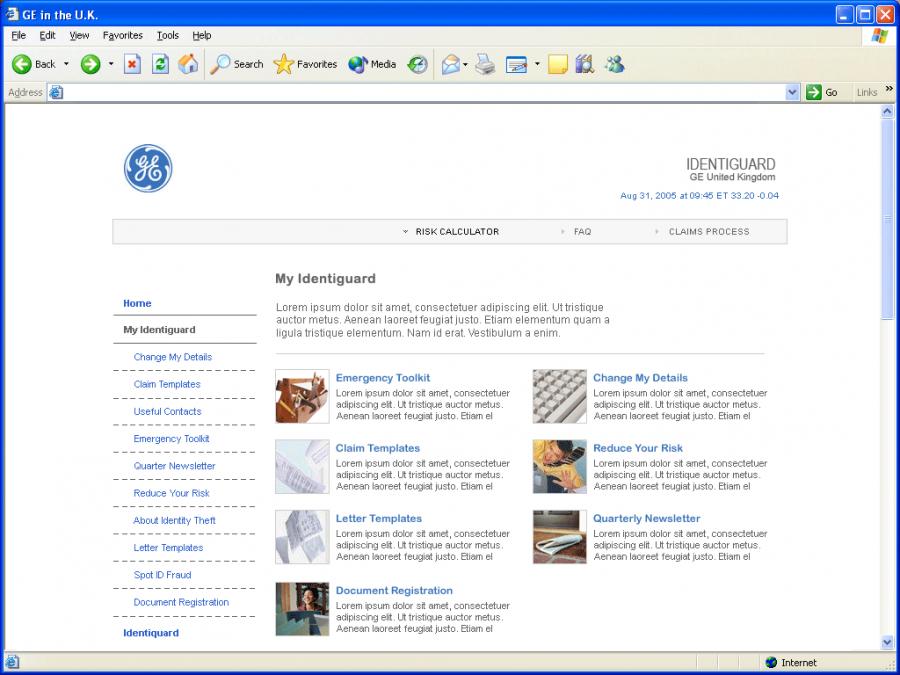
Task: Open Change My Details sidebar link
Action: pos(173,357)
